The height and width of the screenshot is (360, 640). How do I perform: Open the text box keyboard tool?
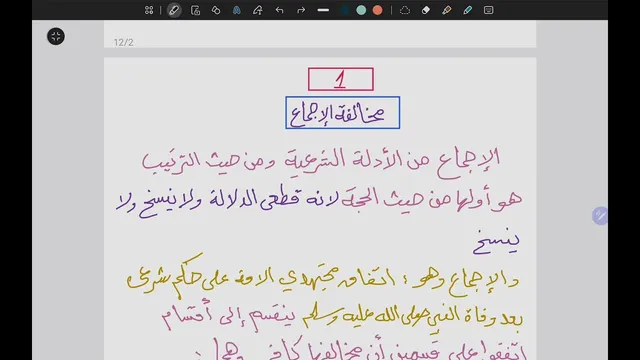[x=489, y=10]
